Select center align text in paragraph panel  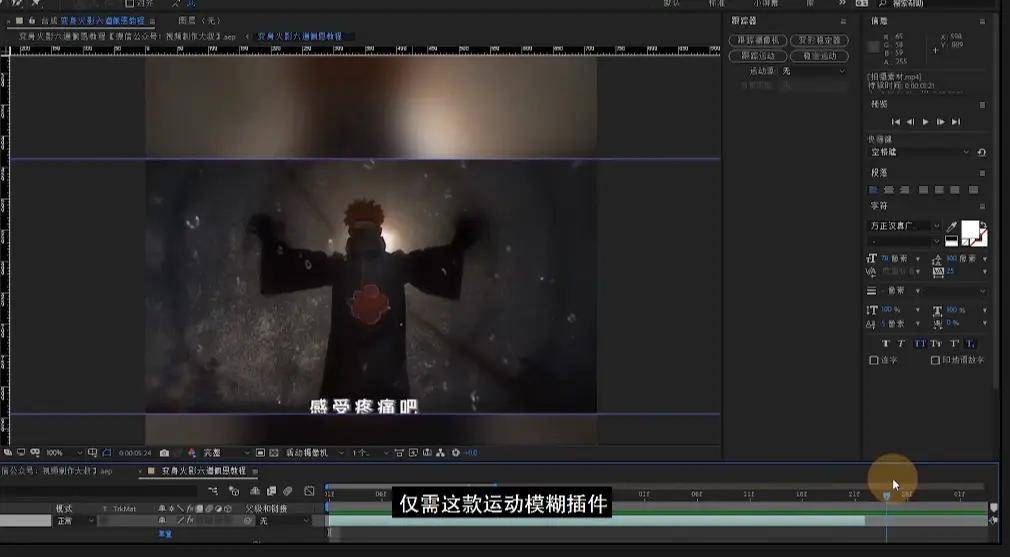pos(889,190)
